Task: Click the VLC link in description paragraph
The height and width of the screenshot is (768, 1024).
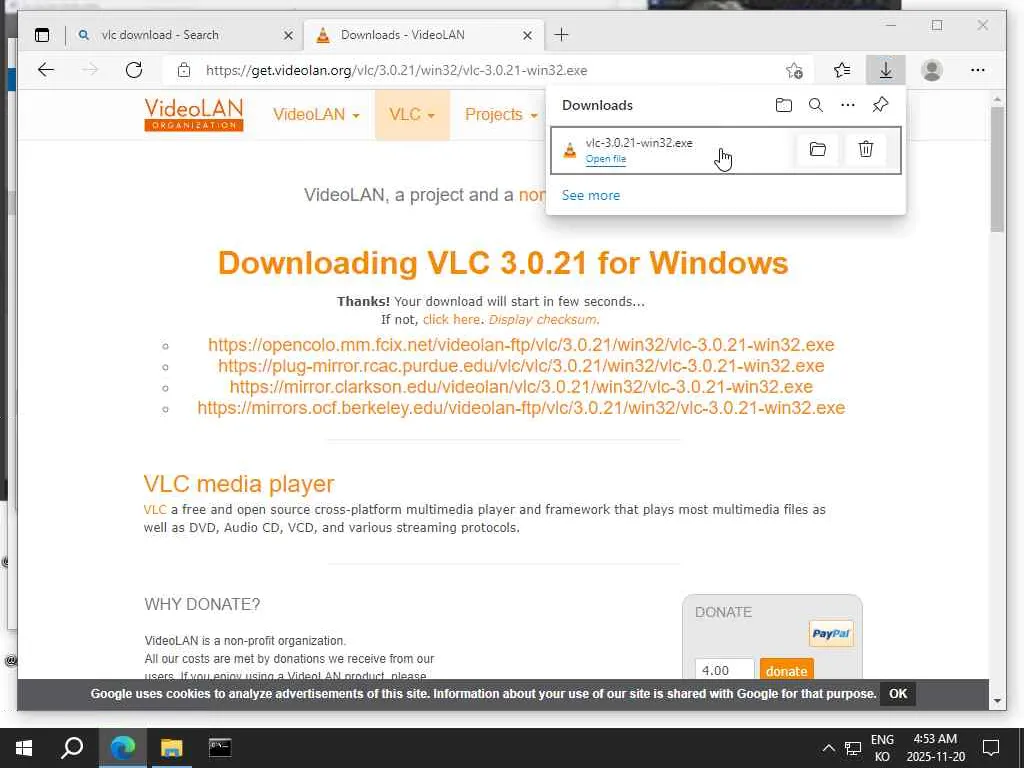Action: tap(155, 509)
